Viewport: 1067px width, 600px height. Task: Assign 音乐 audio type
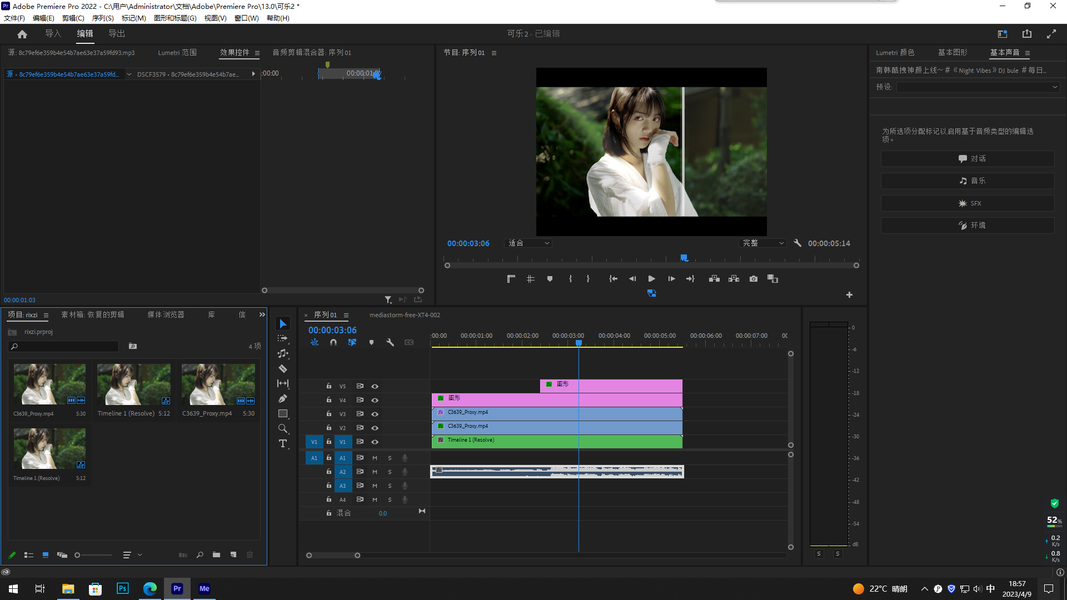coord(968,181)
